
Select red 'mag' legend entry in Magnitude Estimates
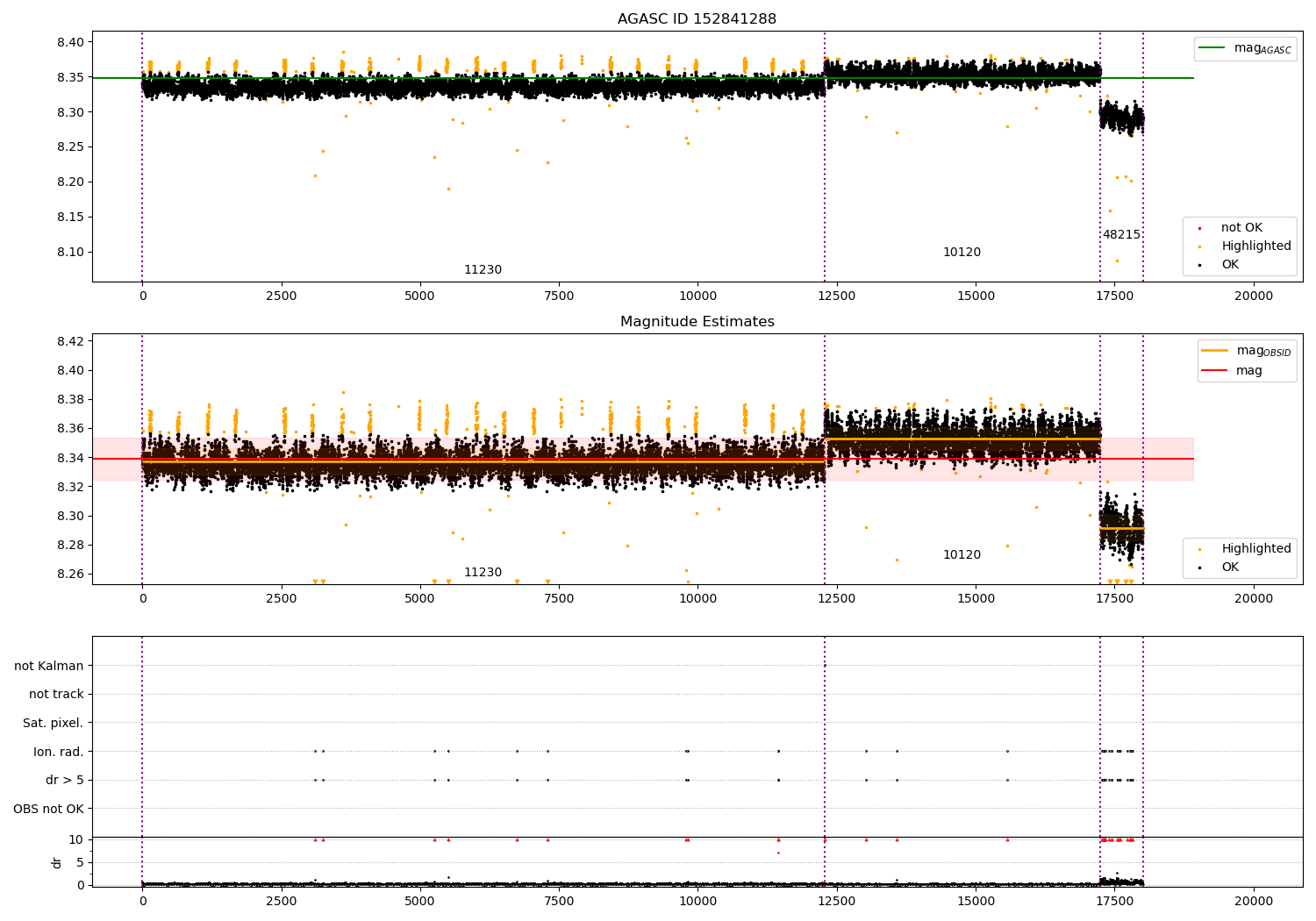coord(1248,370)
